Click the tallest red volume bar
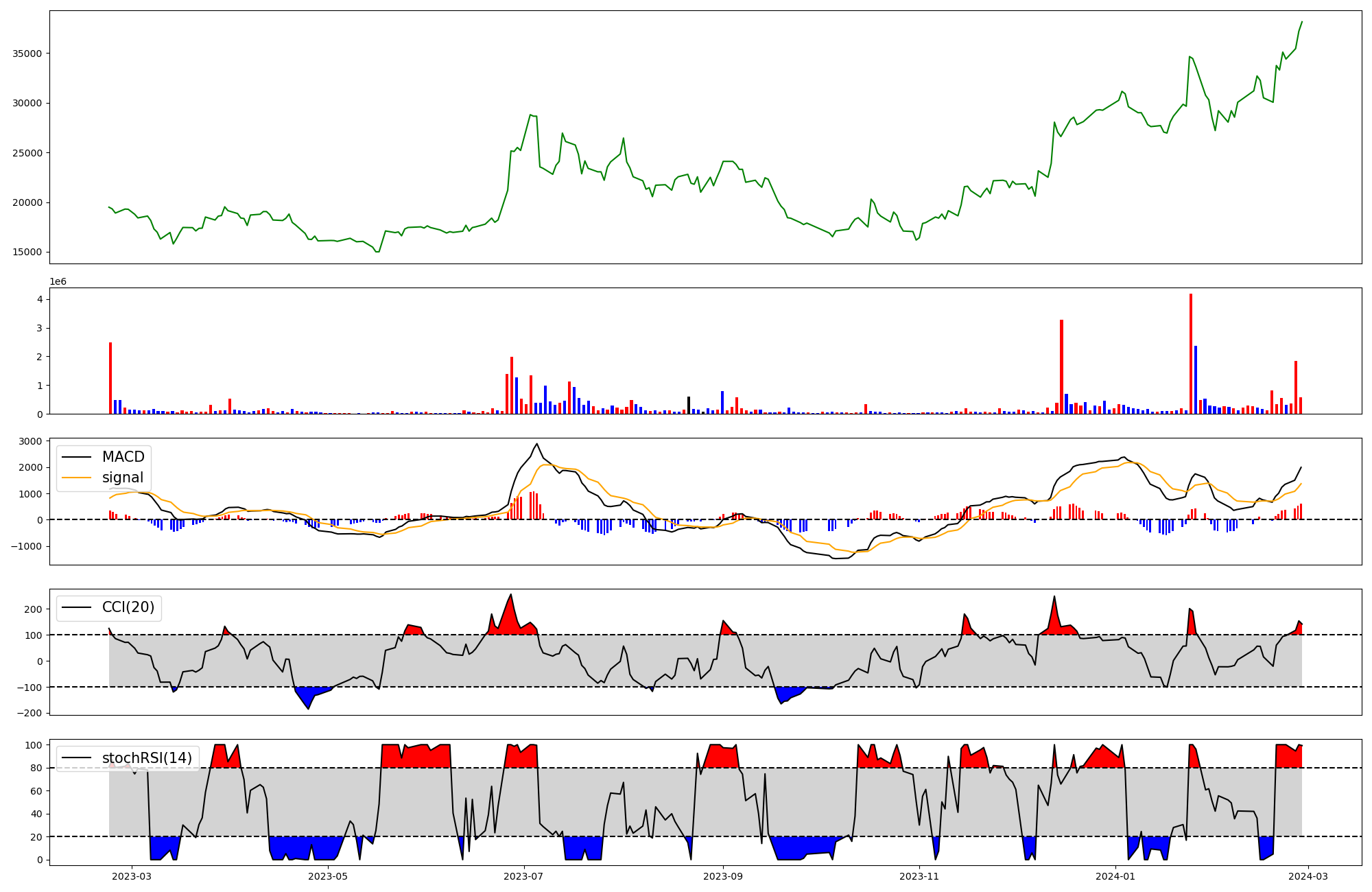 [x=1191, y=354]
